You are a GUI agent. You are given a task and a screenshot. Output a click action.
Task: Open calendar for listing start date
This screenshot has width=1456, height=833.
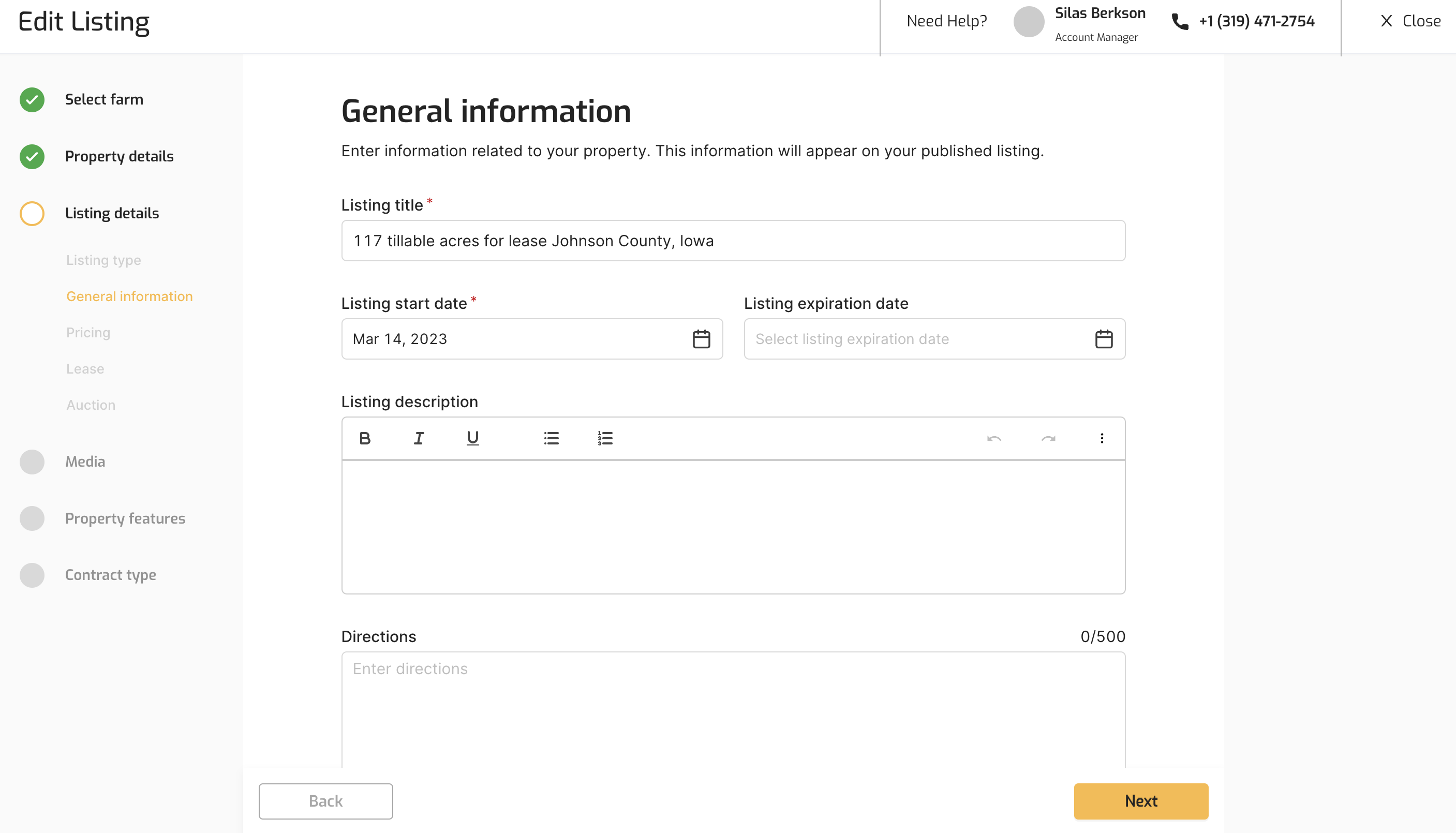pos(702,339)
